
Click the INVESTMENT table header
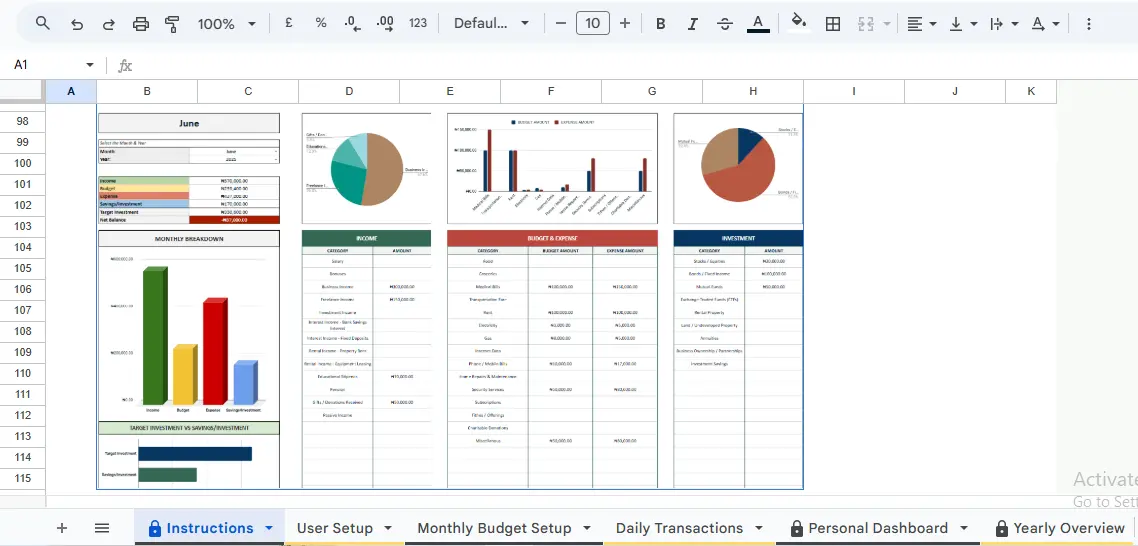coord(738,238)
